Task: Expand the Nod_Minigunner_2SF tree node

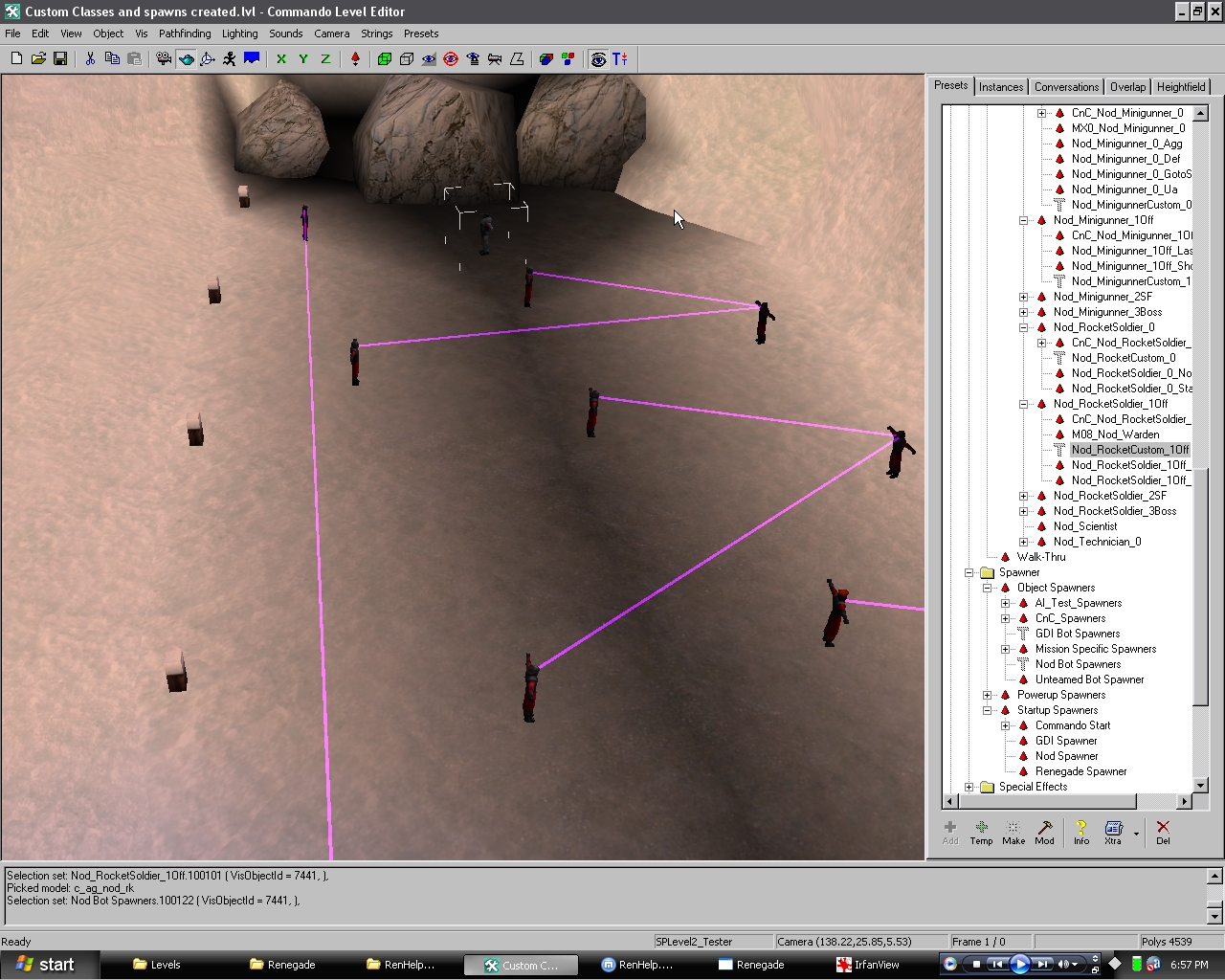Action: (x=1024, y=297)
